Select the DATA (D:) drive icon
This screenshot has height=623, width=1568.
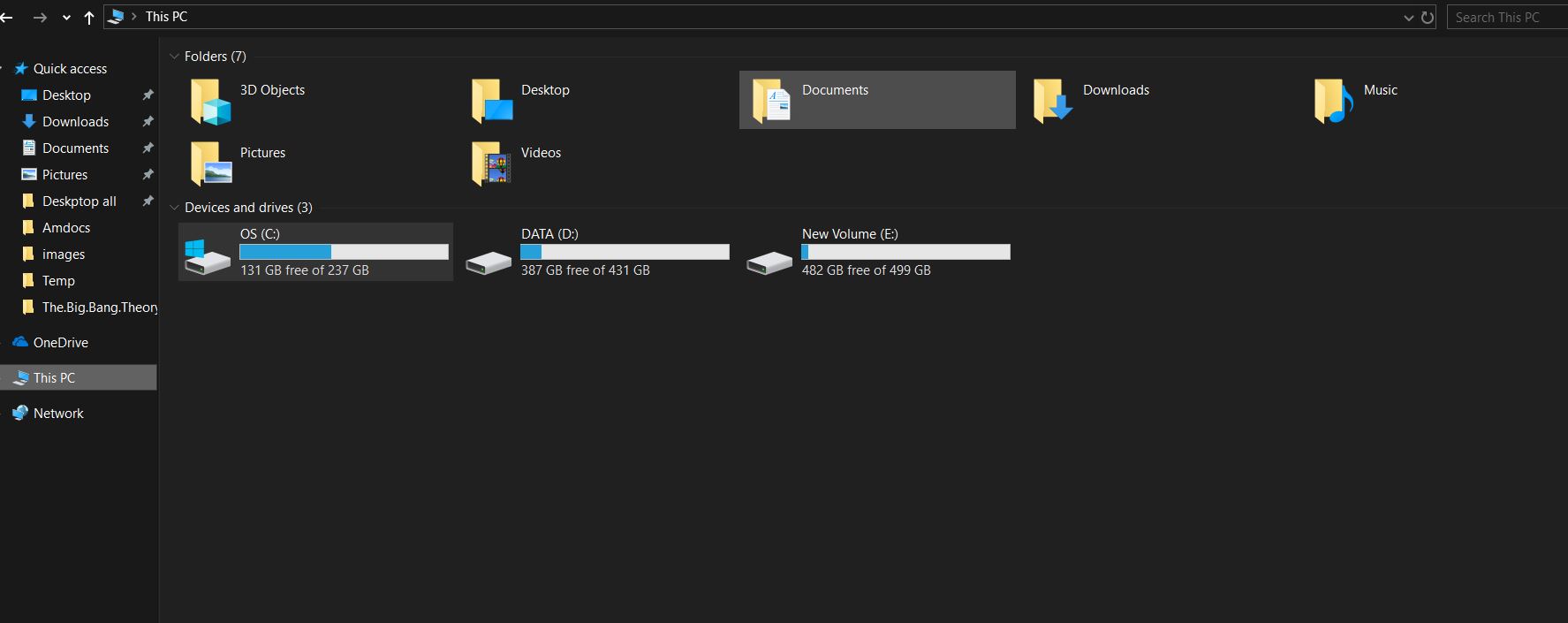coord(489,262)
